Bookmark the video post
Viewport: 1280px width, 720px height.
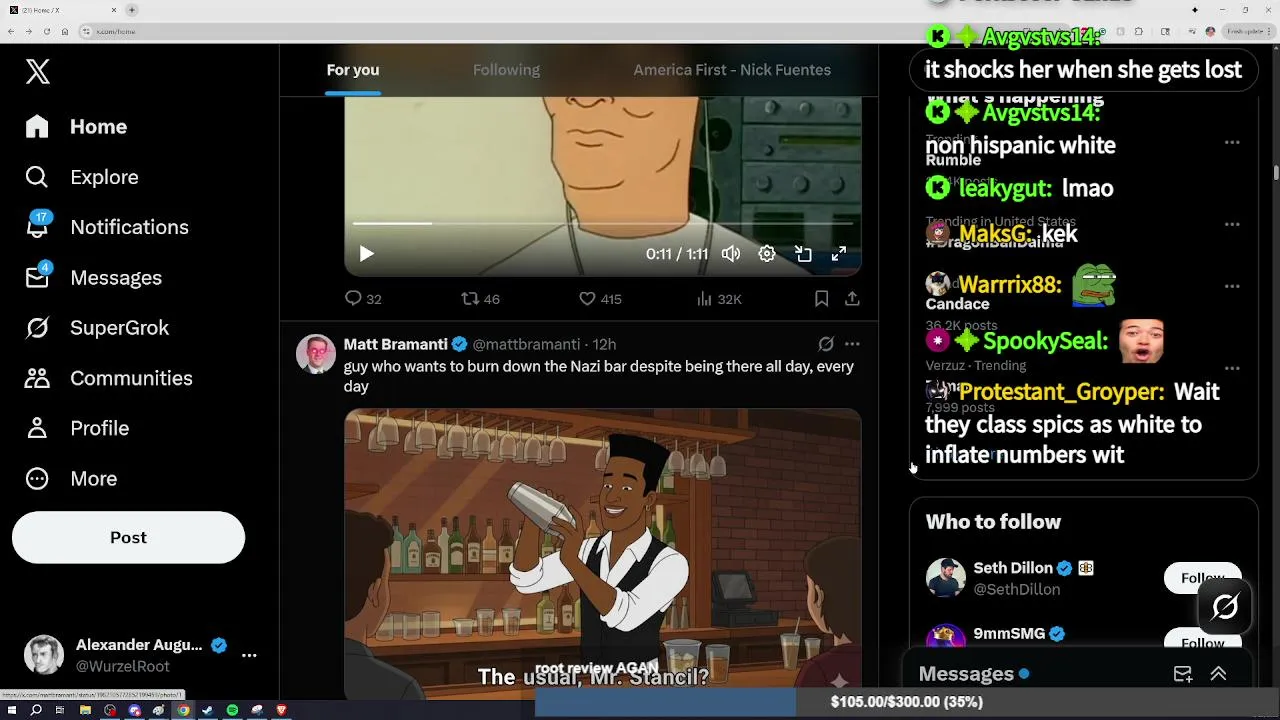pos(821,298)
